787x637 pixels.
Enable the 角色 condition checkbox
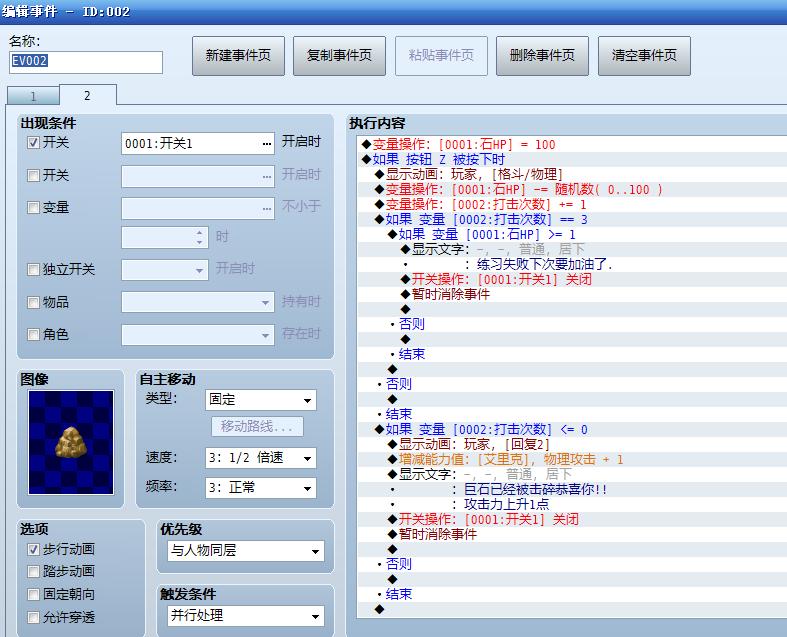click(x=33, y=334)
